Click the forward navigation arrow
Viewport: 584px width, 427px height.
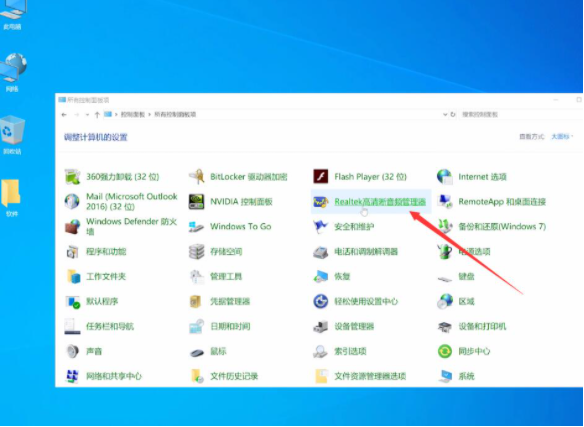coord(77,115)
